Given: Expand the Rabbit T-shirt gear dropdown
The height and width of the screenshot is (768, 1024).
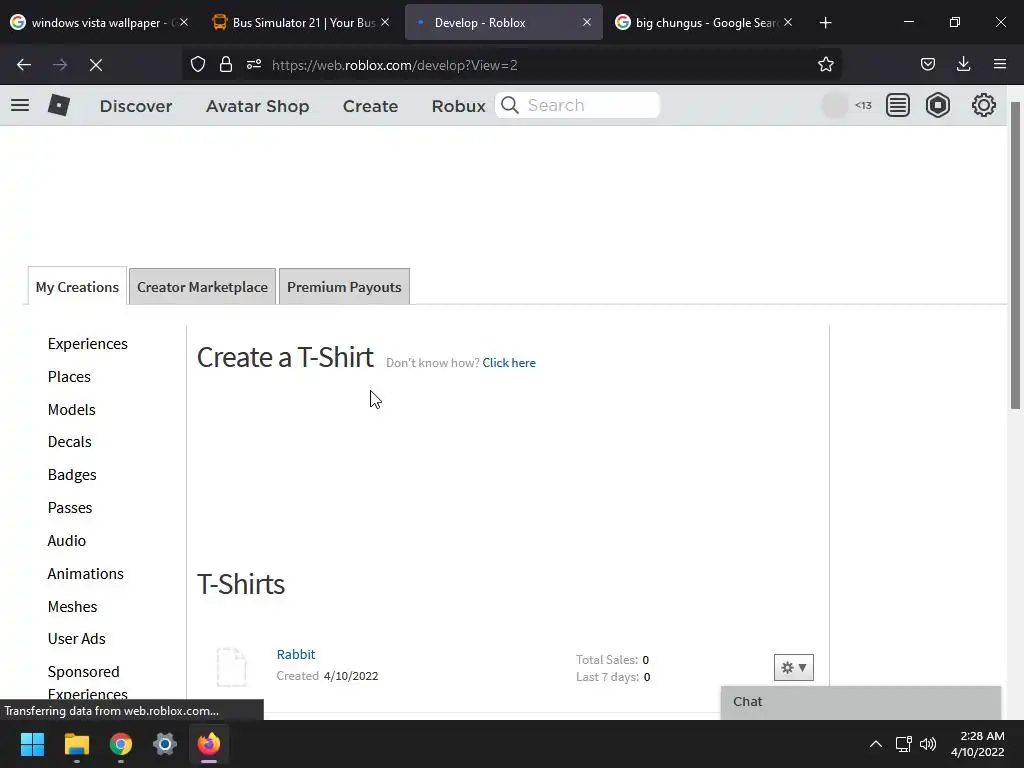Looking at the screenshot, I should [793, 667].
